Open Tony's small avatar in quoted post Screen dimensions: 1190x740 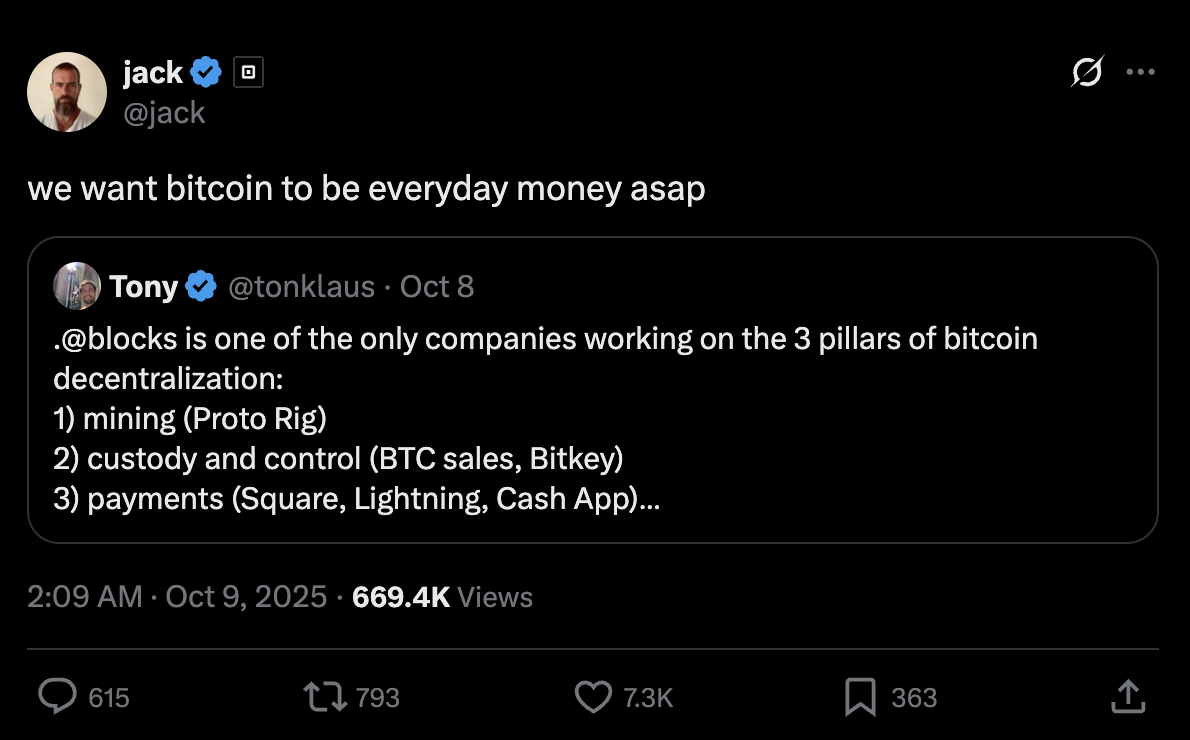pyautogui.click(x=77, y=286)
